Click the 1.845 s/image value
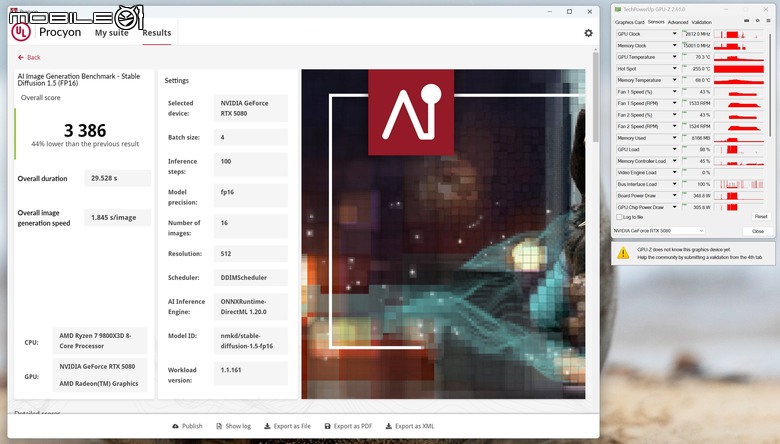Screen dimensions: 780x444 tap(117, 217)
